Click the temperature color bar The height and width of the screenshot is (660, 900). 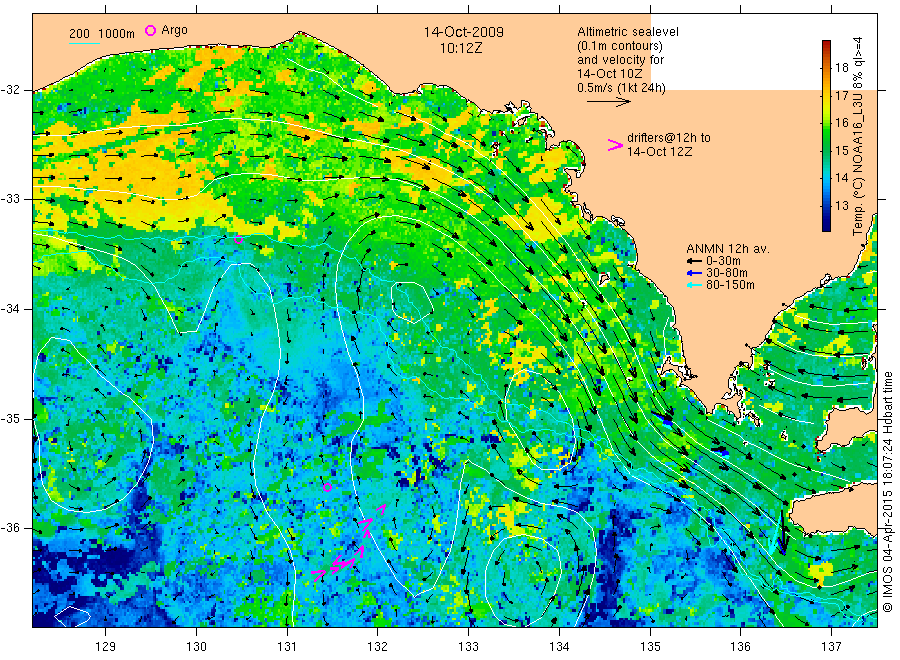point(827,136)
